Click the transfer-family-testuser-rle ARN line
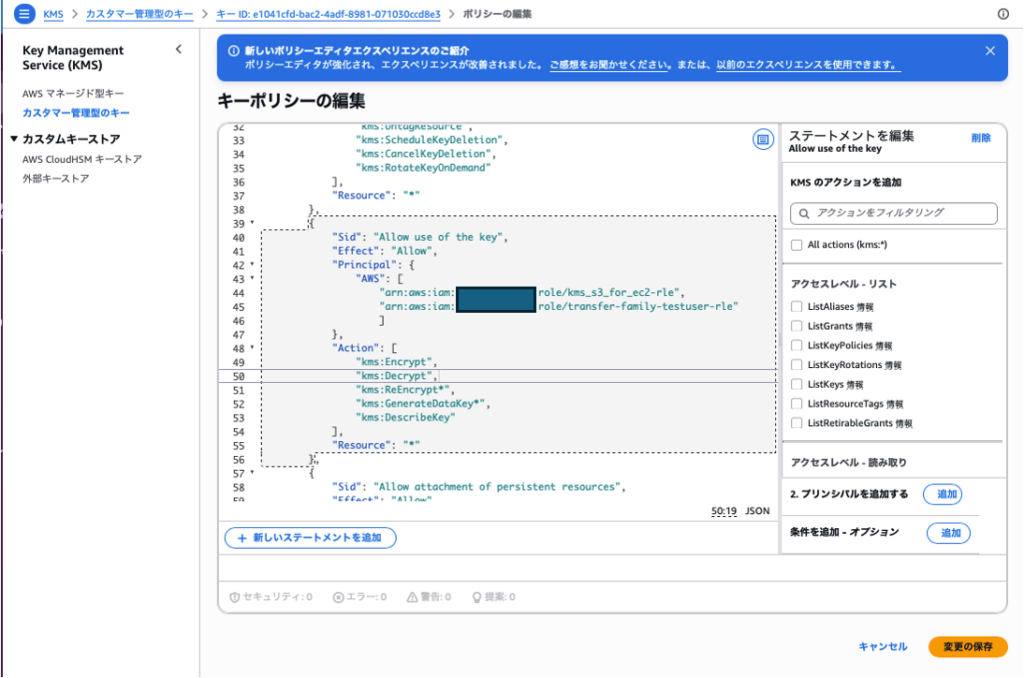 tap(558, 306)
